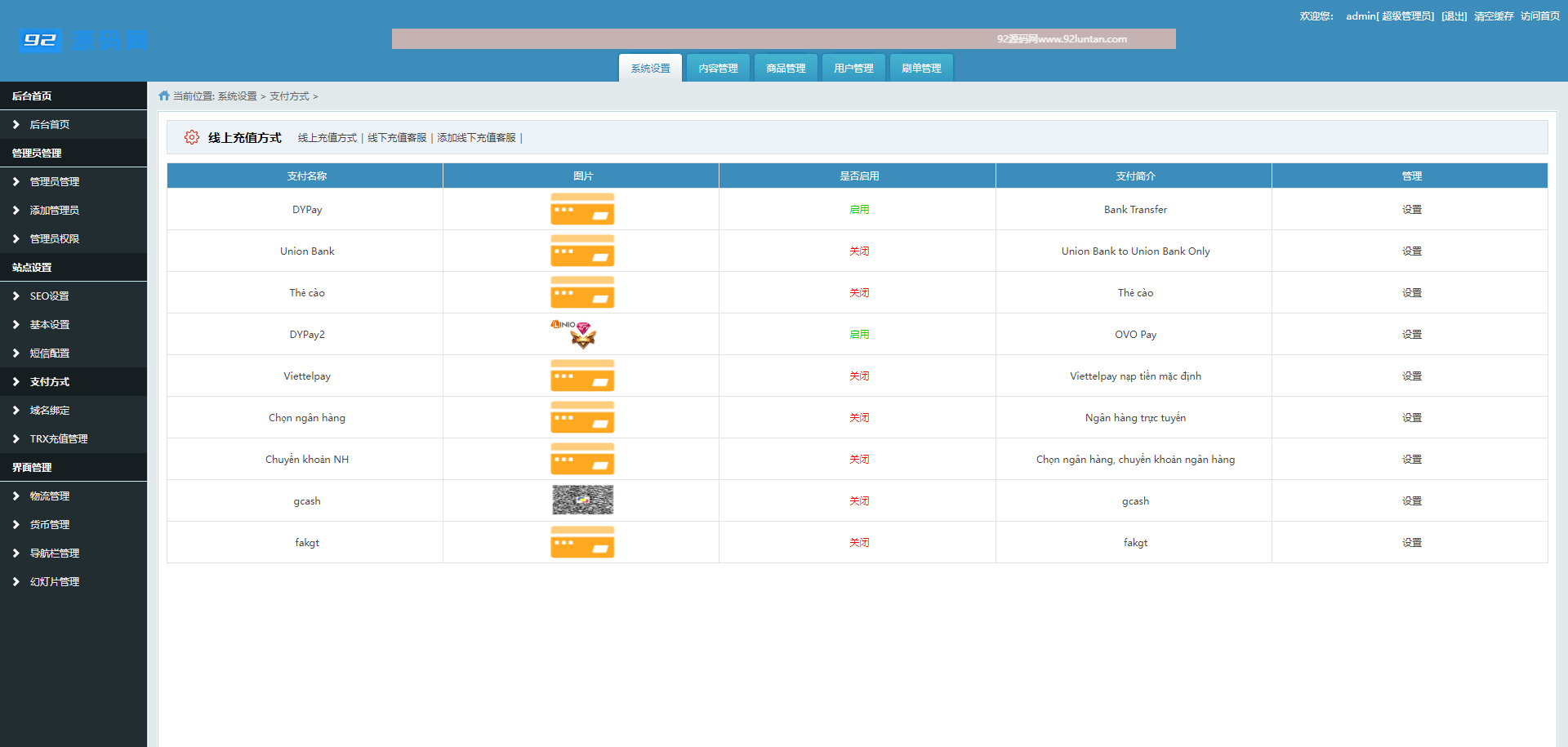Switch to 用户管理 tab

[853, 68]
